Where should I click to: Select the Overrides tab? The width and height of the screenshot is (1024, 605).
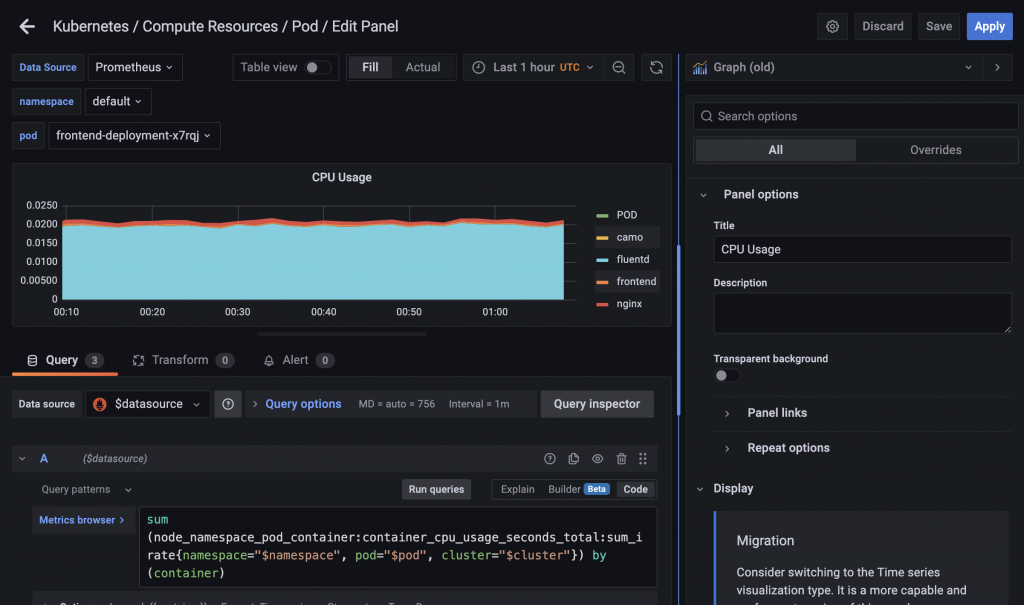point(936,150)
